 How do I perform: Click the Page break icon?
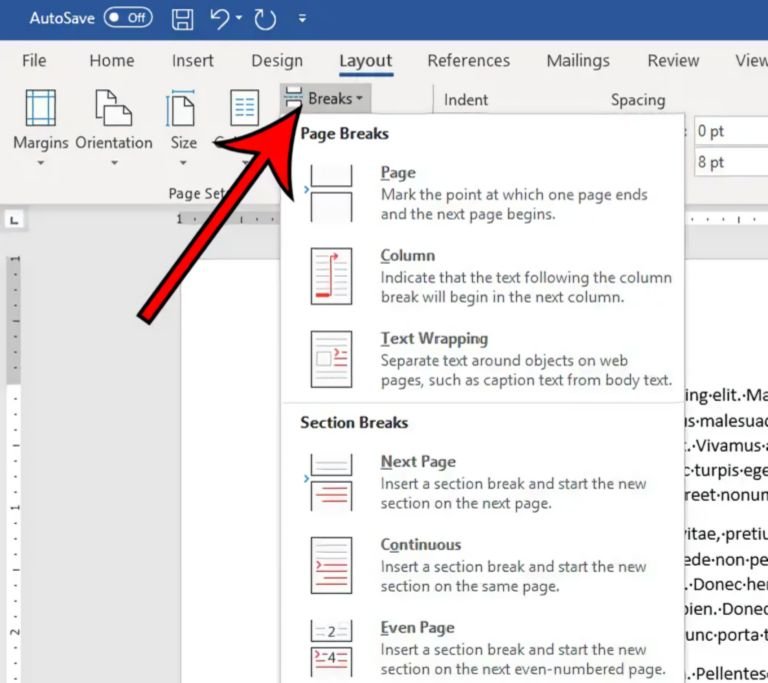click(x=331, y=193)
